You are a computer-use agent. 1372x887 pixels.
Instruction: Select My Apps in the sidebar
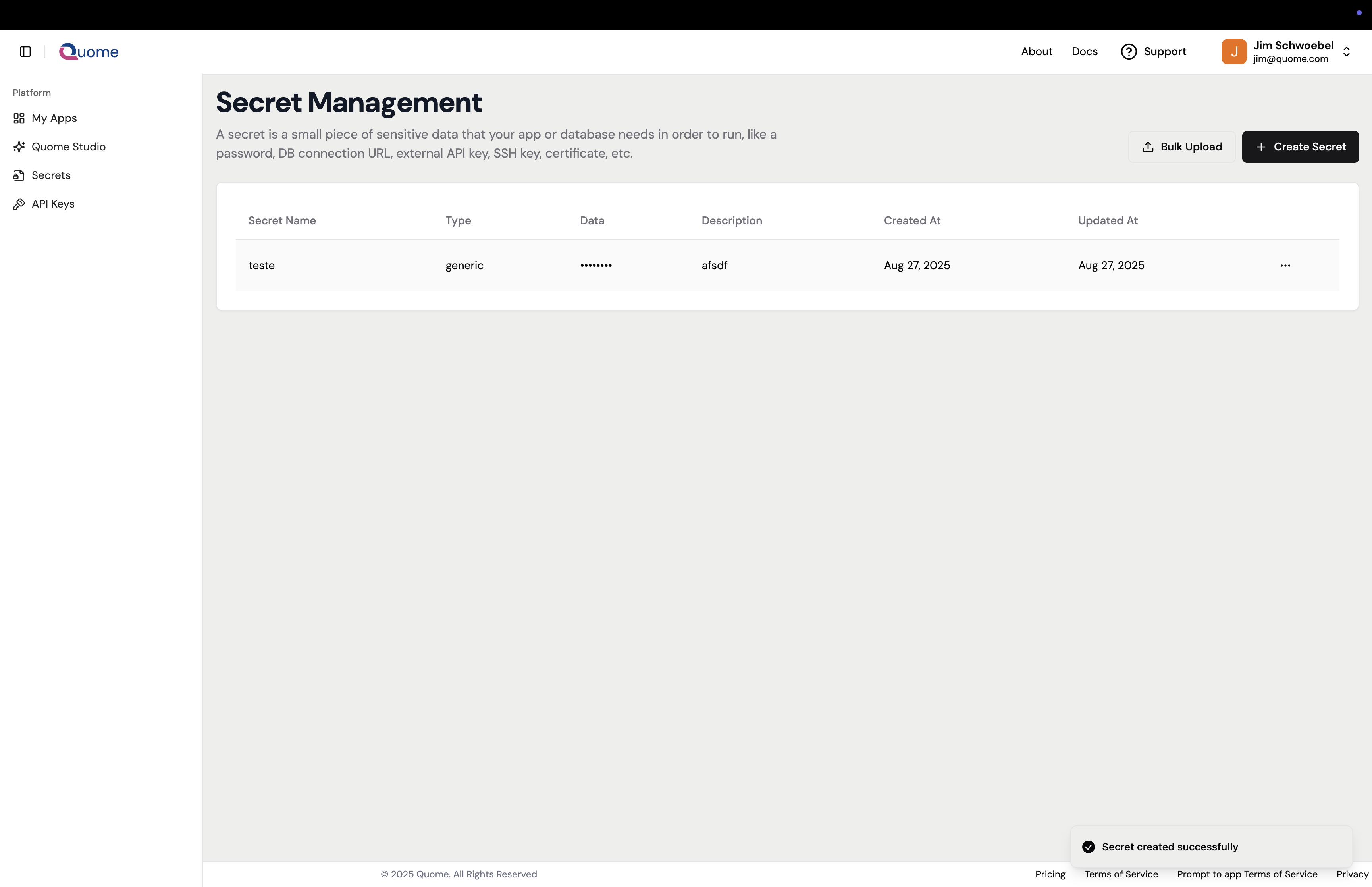54,118
